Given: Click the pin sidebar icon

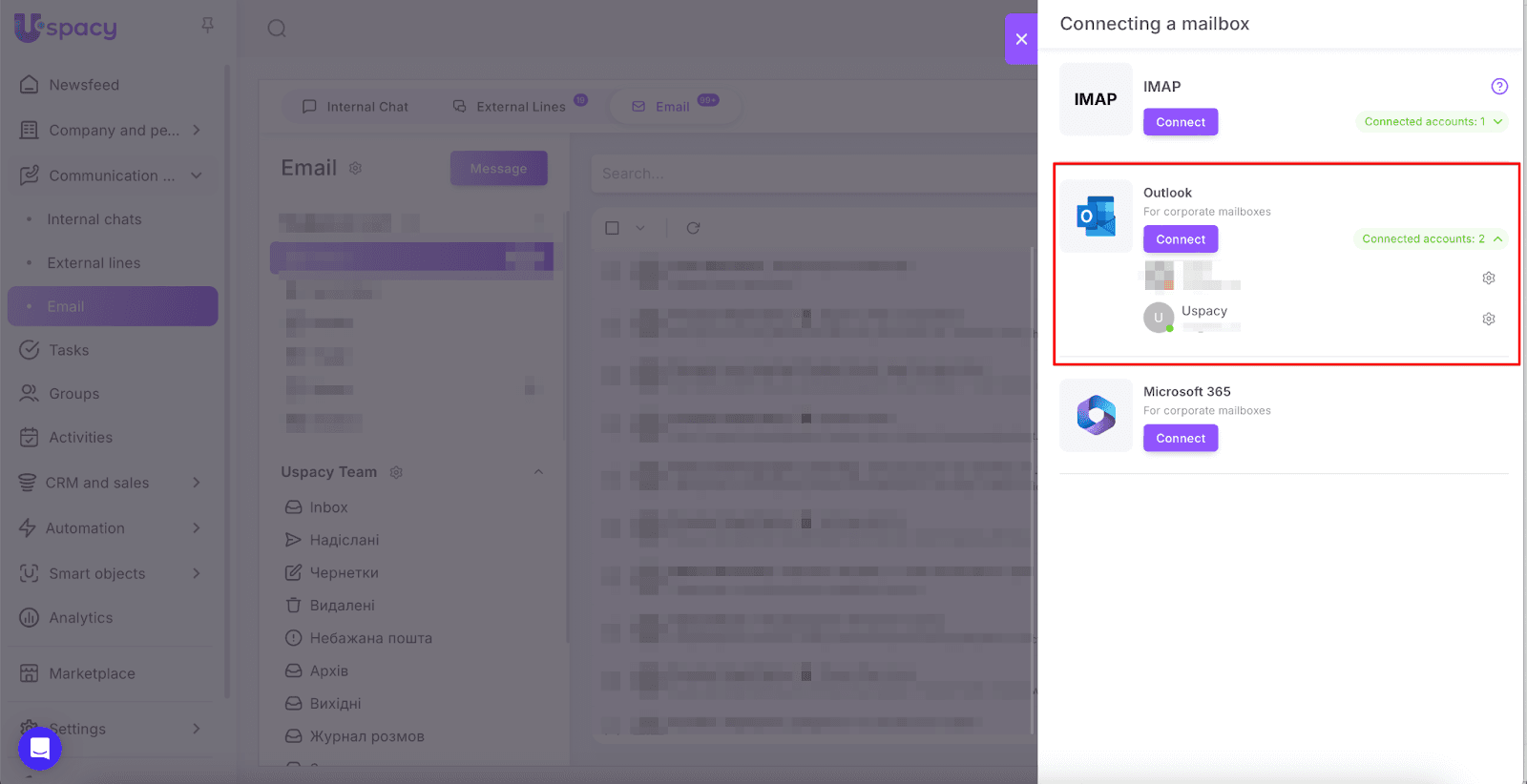Looking at the screenshot, I should (x=208, y=26).
